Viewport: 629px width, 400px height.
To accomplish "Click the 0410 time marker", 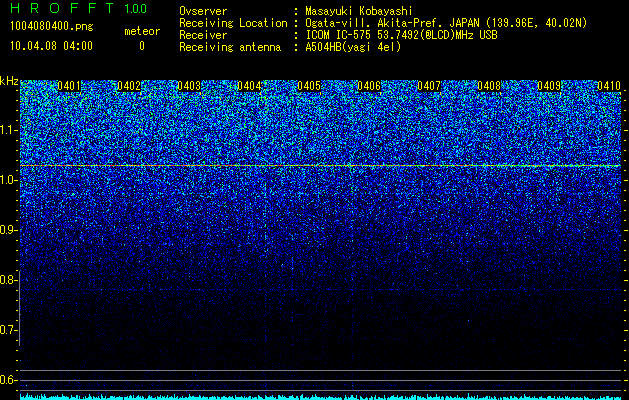I will pos(609,86).
